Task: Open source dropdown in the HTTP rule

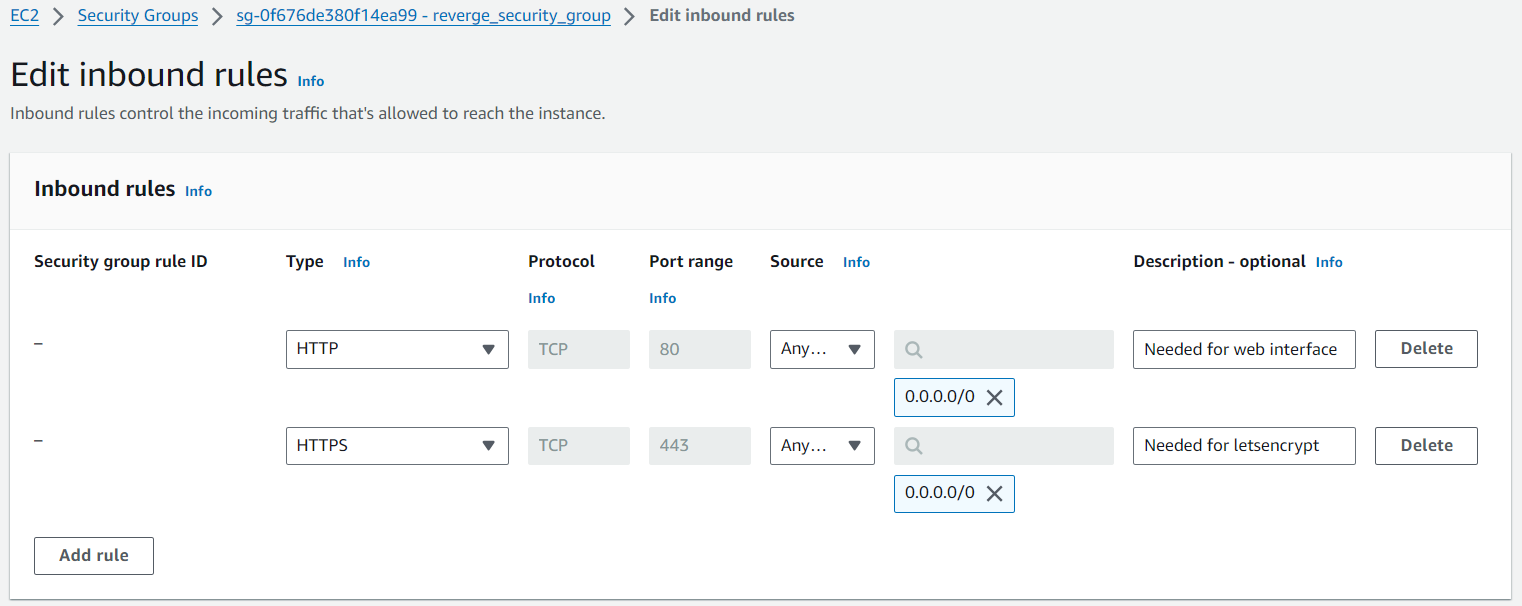Action: (x=822, y=349)
